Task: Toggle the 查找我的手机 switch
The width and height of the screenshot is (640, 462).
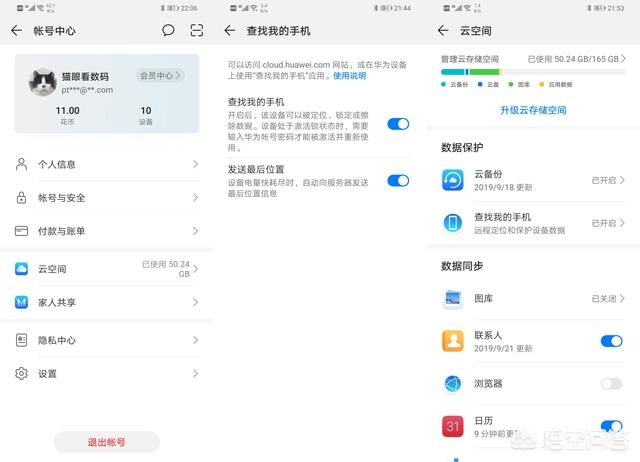Action: click(397, 124)
